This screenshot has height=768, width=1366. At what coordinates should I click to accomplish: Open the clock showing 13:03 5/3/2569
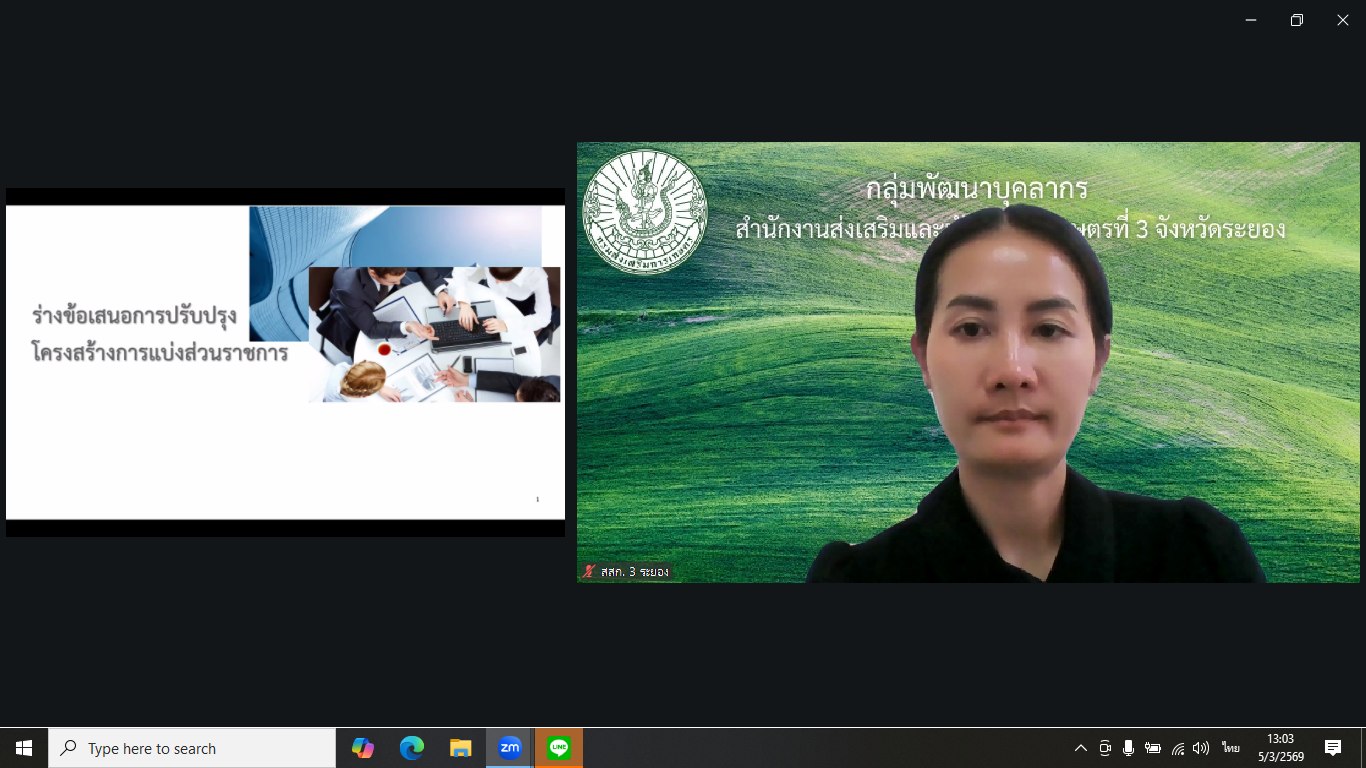click(1280, 748)
